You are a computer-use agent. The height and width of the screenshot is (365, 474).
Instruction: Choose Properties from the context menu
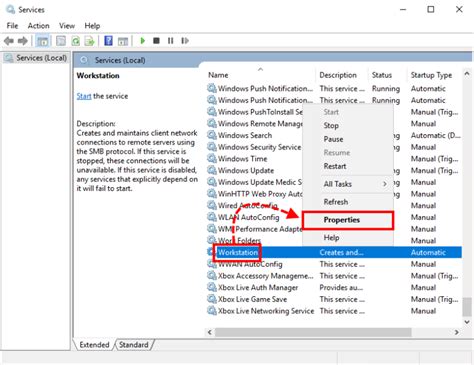click(x=348, y=220)
